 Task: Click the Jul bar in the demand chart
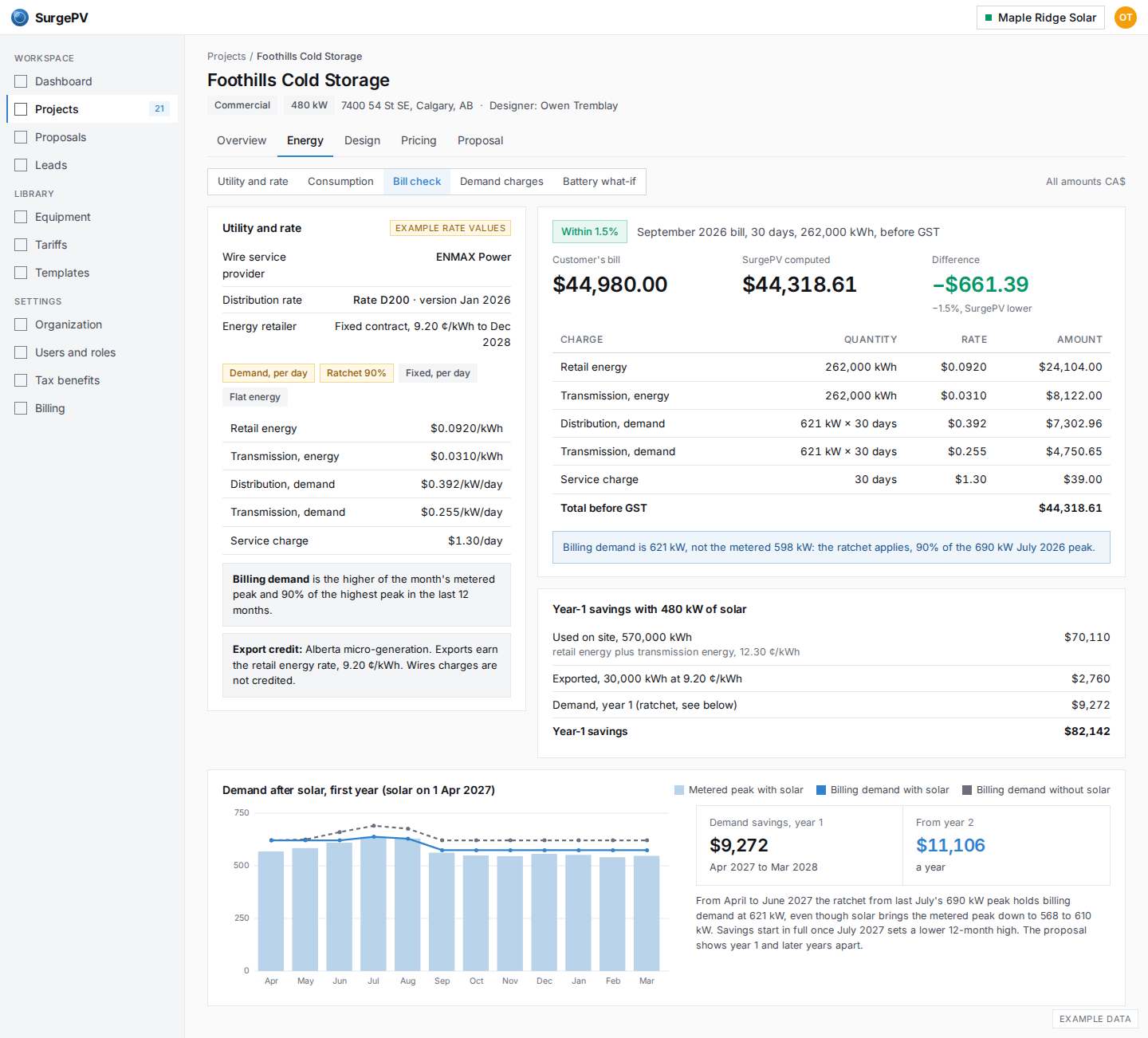(373, 904)
